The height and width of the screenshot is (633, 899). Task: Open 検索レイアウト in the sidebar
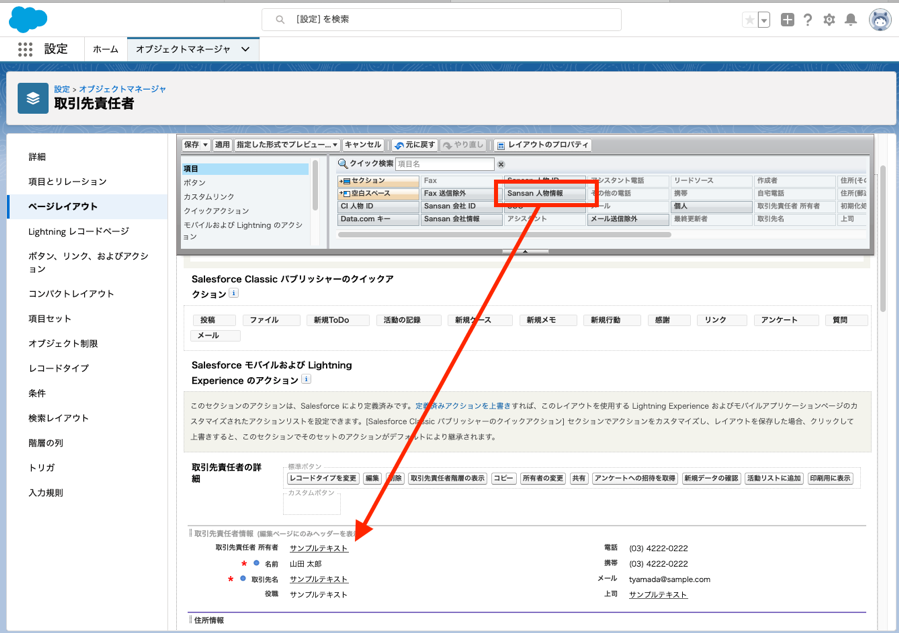tap(58, 418)
